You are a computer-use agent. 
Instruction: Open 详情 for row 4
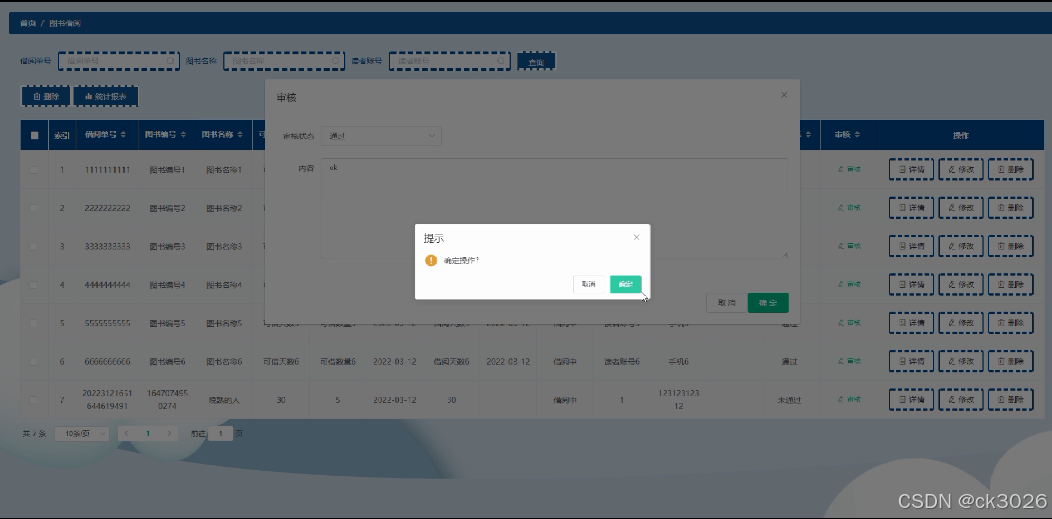(x=911, y=284)
